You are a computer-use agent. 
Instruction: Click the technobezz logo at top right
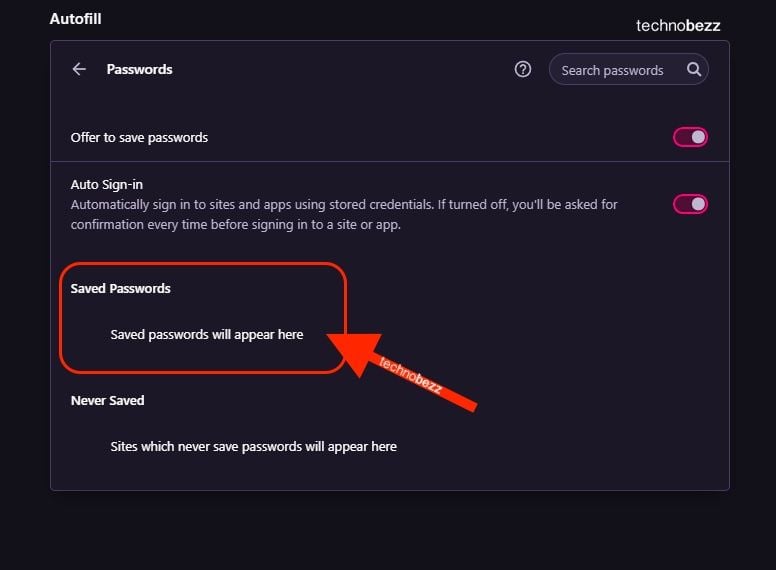tap(678, 25)
